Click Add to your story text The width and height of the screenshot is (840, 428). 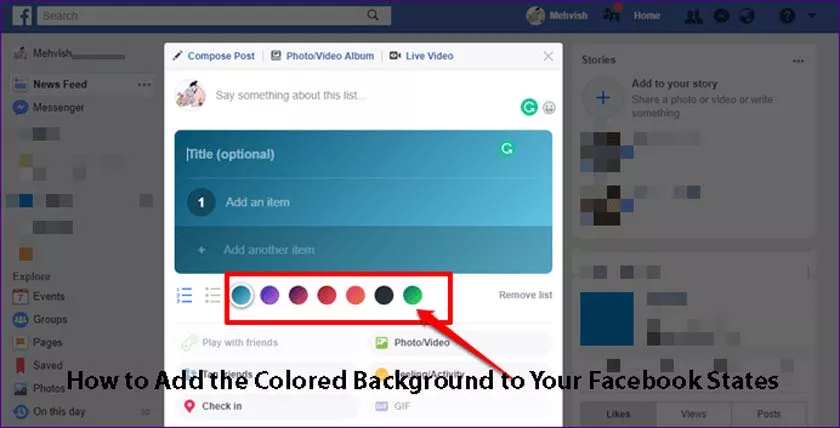(x=674, y=84)
